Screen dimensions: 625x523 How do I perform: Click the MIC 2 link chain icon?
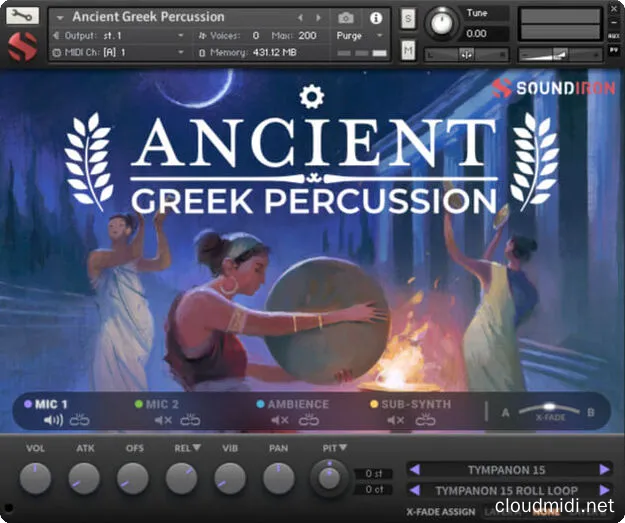pos(188,420)
